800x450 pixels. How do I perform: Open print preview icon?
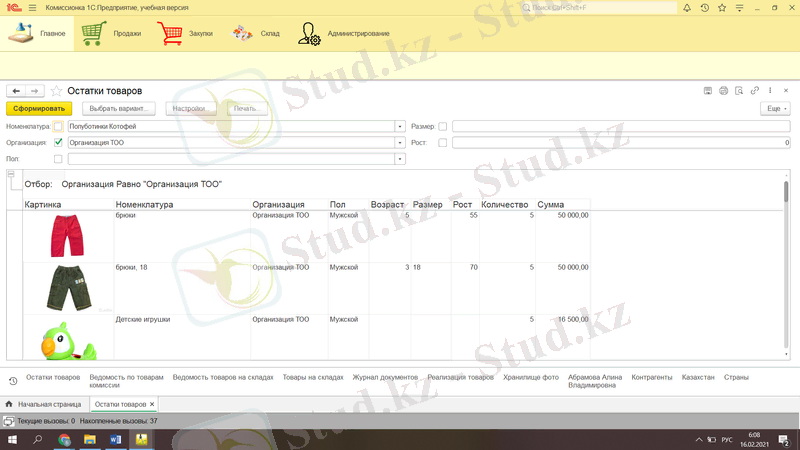[x=739, y=91]
